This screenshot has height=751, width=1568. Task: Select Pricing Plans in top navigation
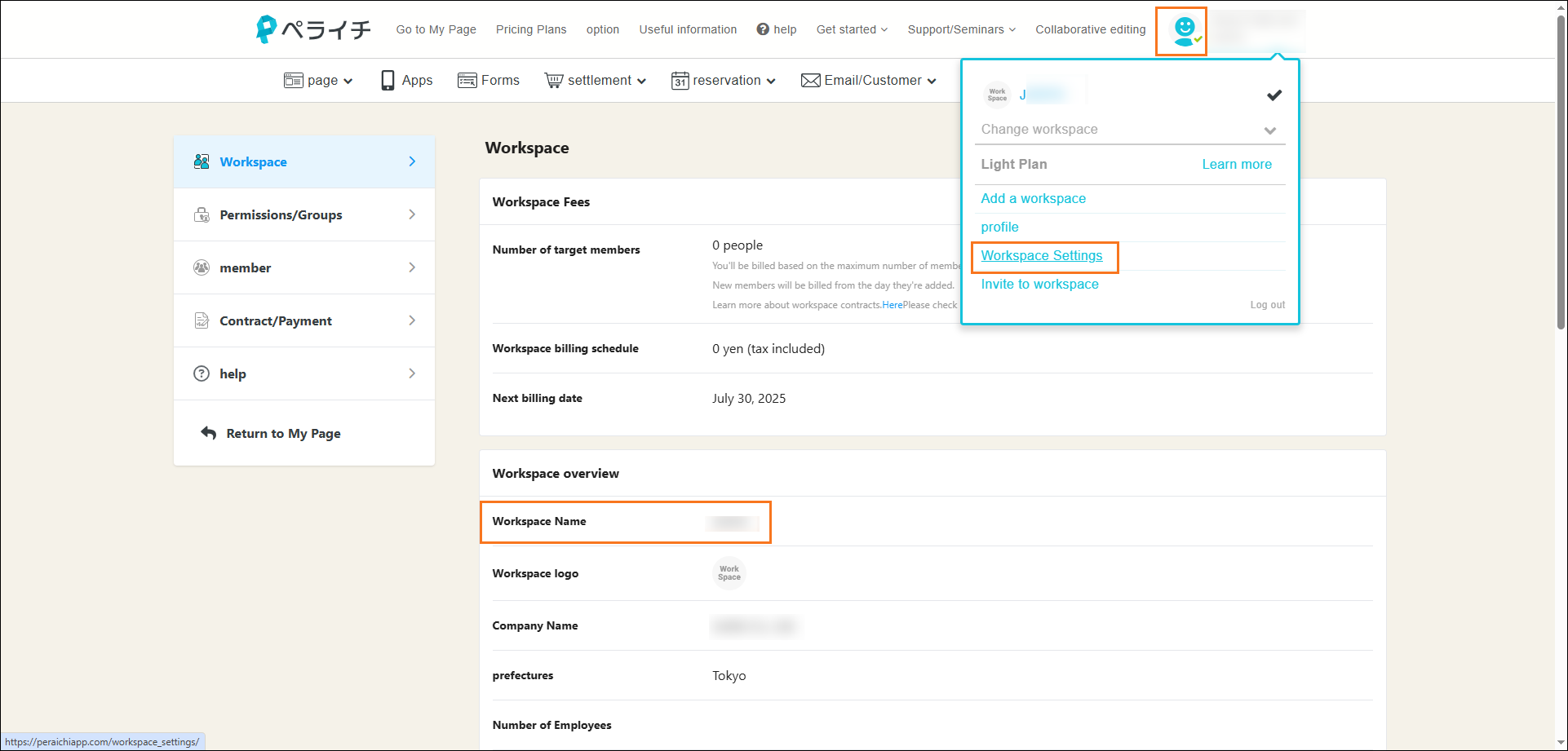[531, 29]
